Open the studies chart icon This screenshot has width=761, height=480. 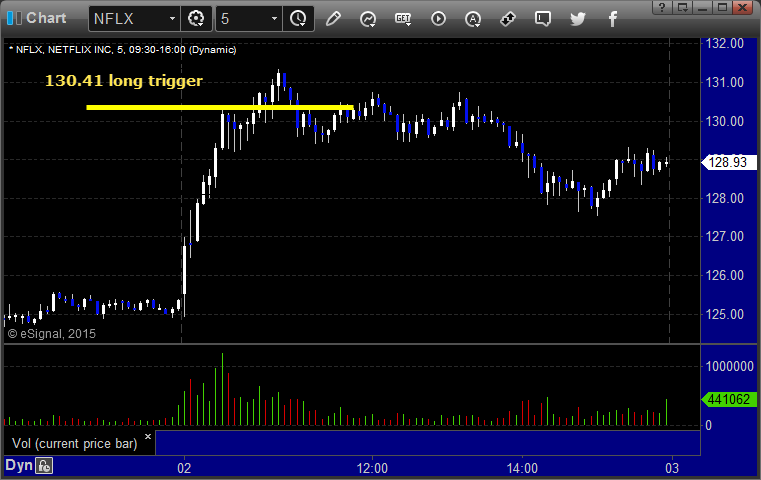point(368,19)
